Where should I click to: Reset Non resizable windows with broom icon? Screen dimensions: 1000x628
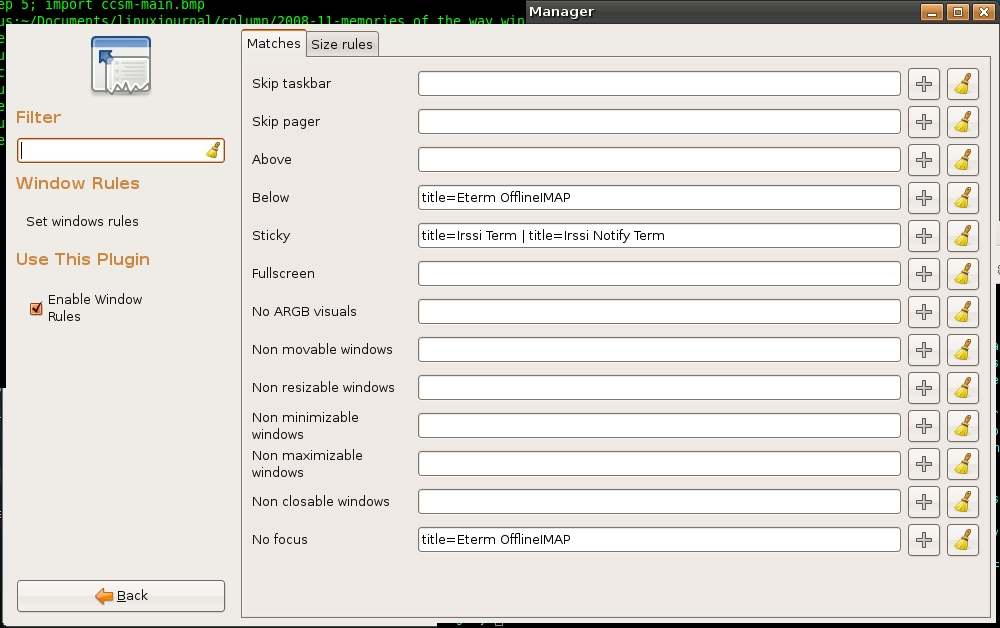[962, 388]
